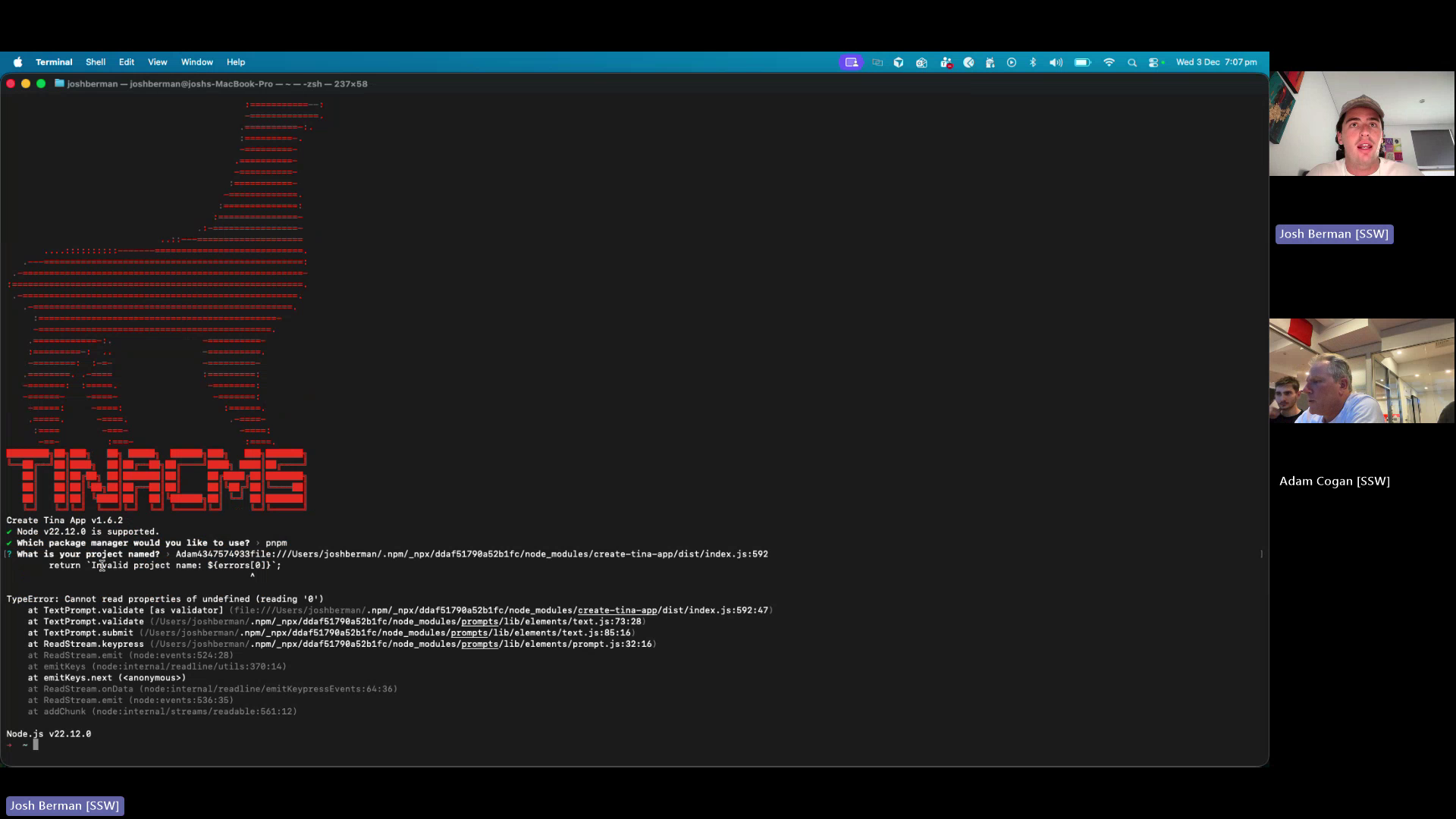Toggle screen mirroring from the menu bar
The width and height of the screenshot is (1456, 819).
[x=878, y=62]
